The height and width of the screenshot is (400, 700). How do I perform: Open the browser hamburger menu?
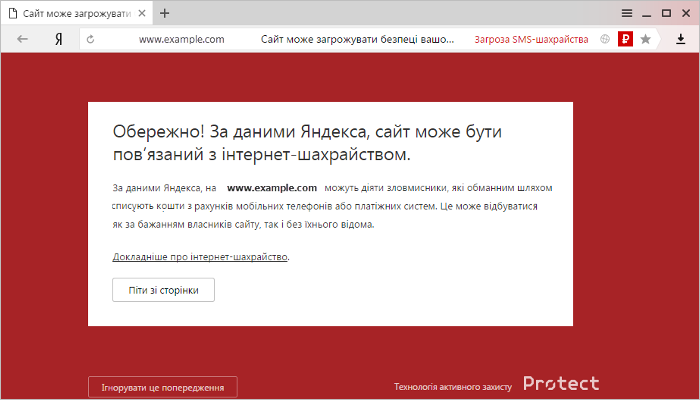click(x=627, y=13)
